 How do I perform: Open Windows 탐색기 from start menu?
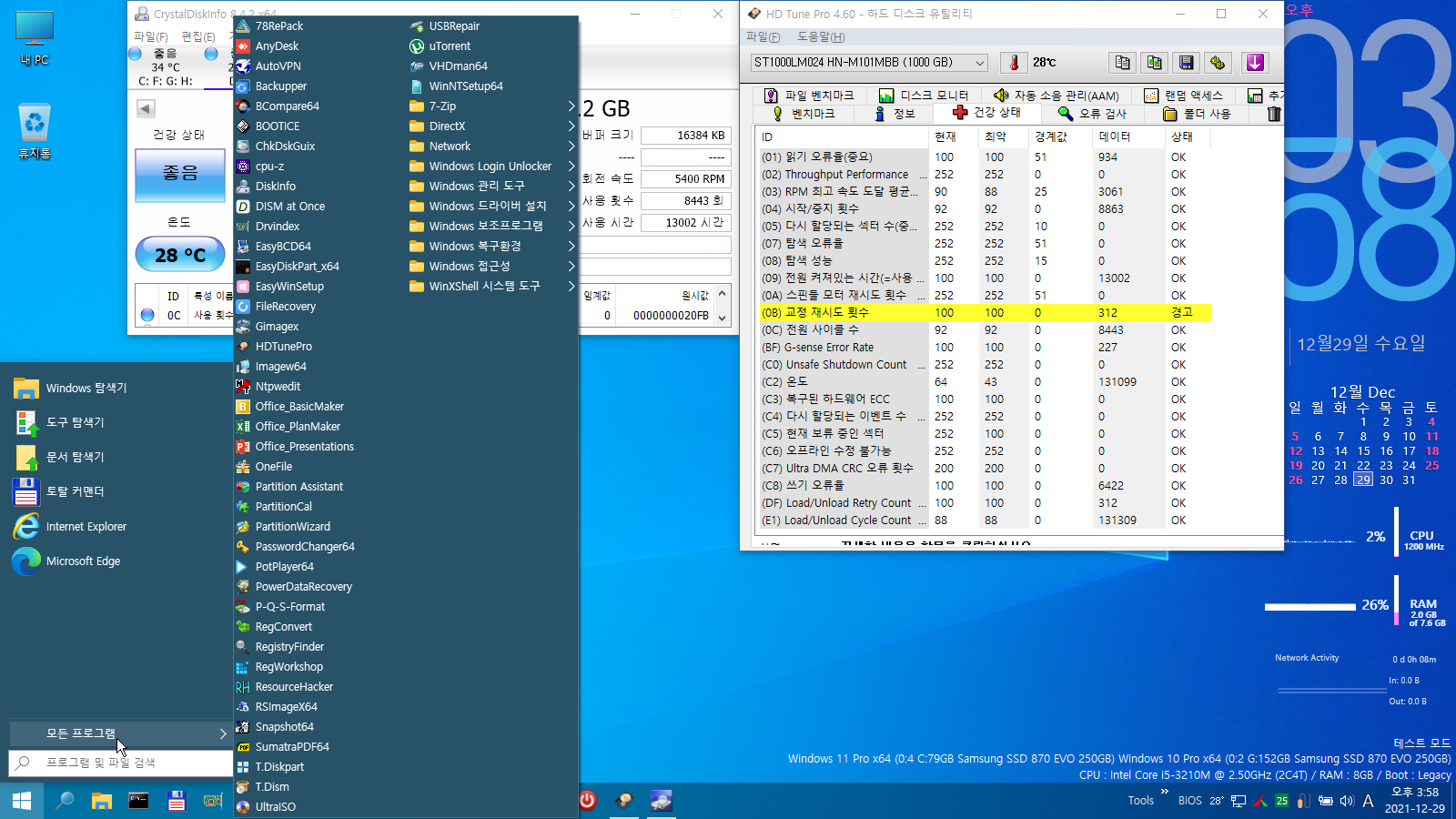(86, 389)
